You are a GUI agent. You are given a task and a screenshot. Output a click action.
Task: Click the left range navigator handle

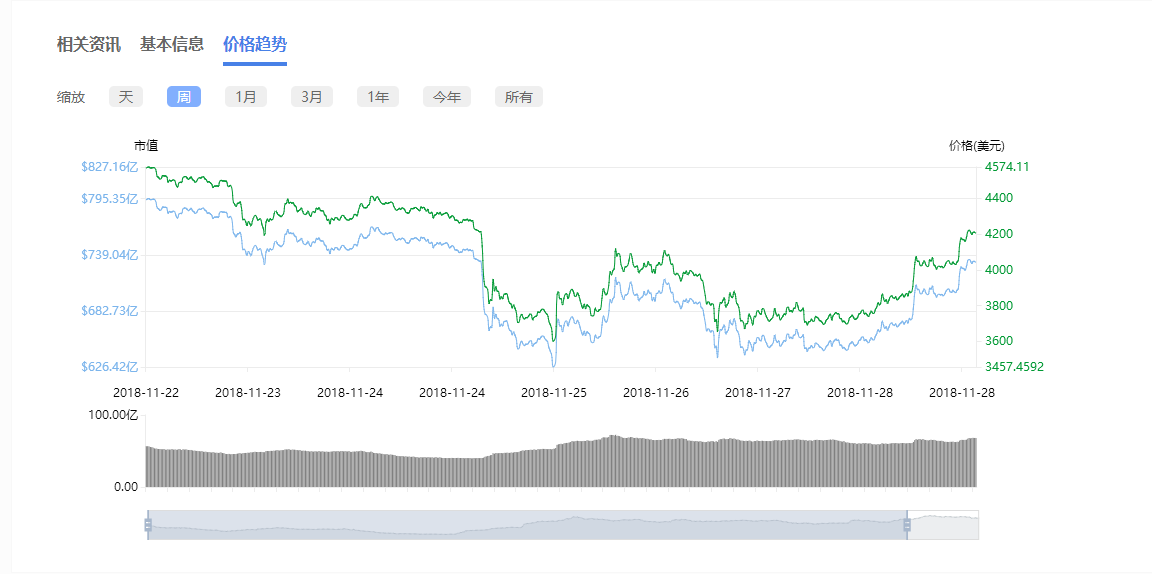pyautogui.click(x=148, y=525)
